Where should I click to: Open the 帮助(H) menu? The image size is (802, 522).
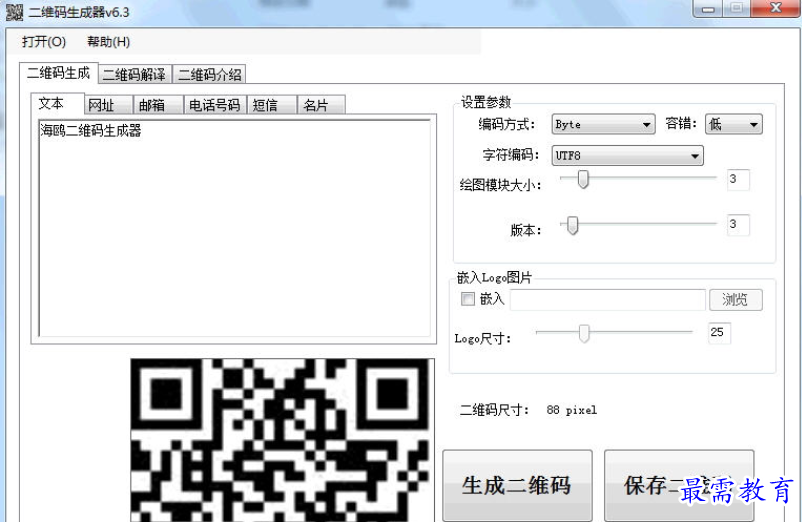point(108,41)
